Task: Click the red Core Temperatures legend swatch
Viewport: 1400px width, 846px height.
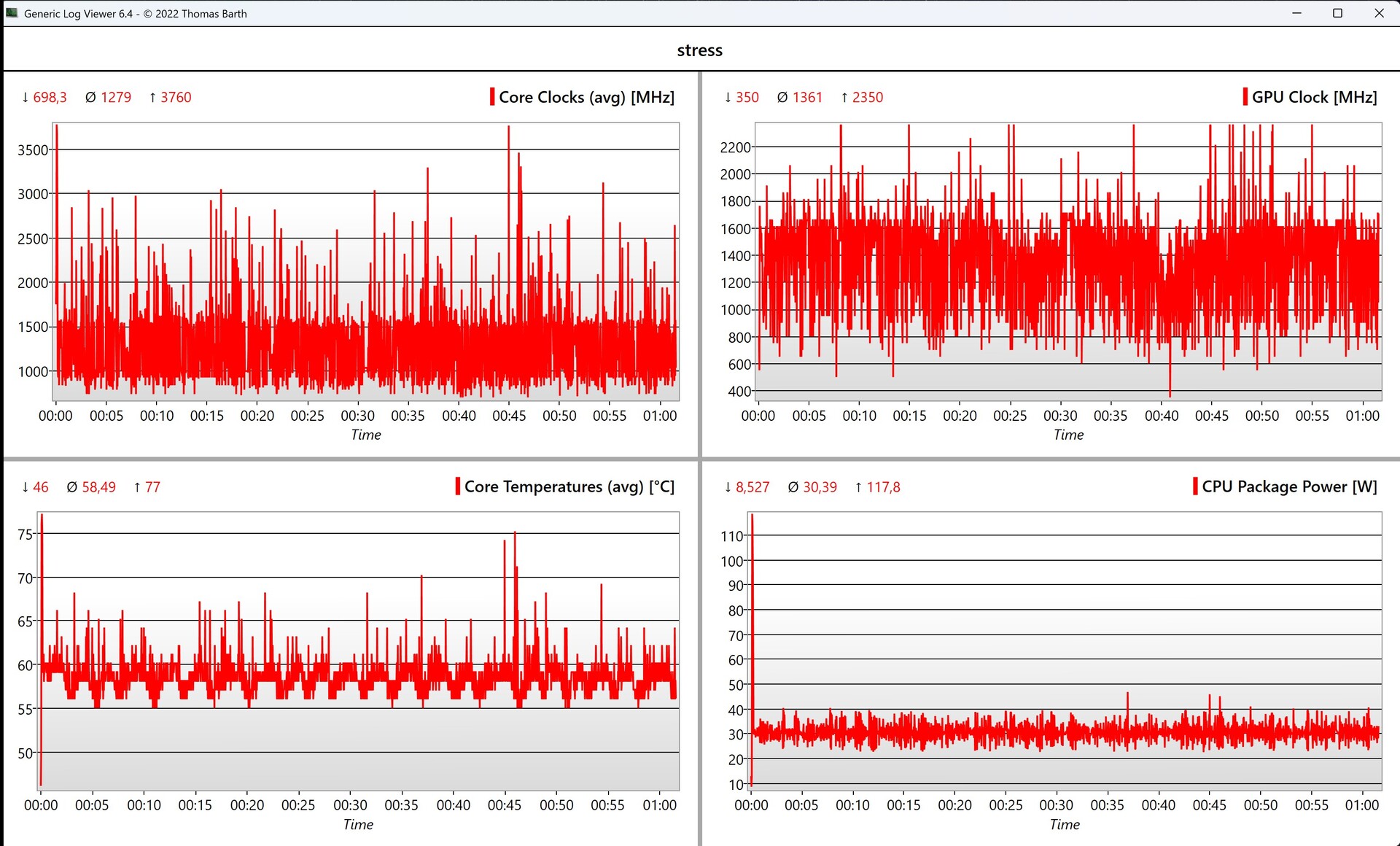Action: (x=458, y=486)
